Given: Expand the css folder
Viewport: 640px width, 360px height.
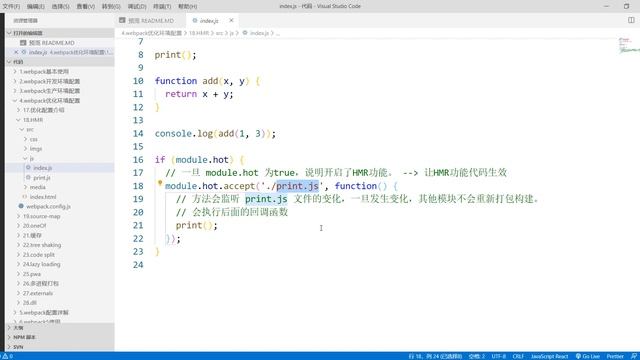Looking at the screenshot, I should (60, 139).
